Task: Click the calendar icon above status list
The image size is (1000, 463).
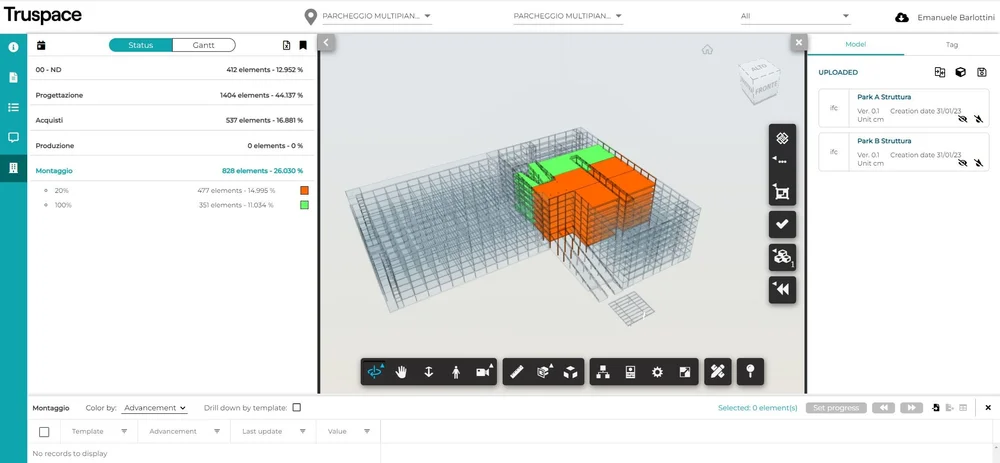Action: (x=41, y=45)
